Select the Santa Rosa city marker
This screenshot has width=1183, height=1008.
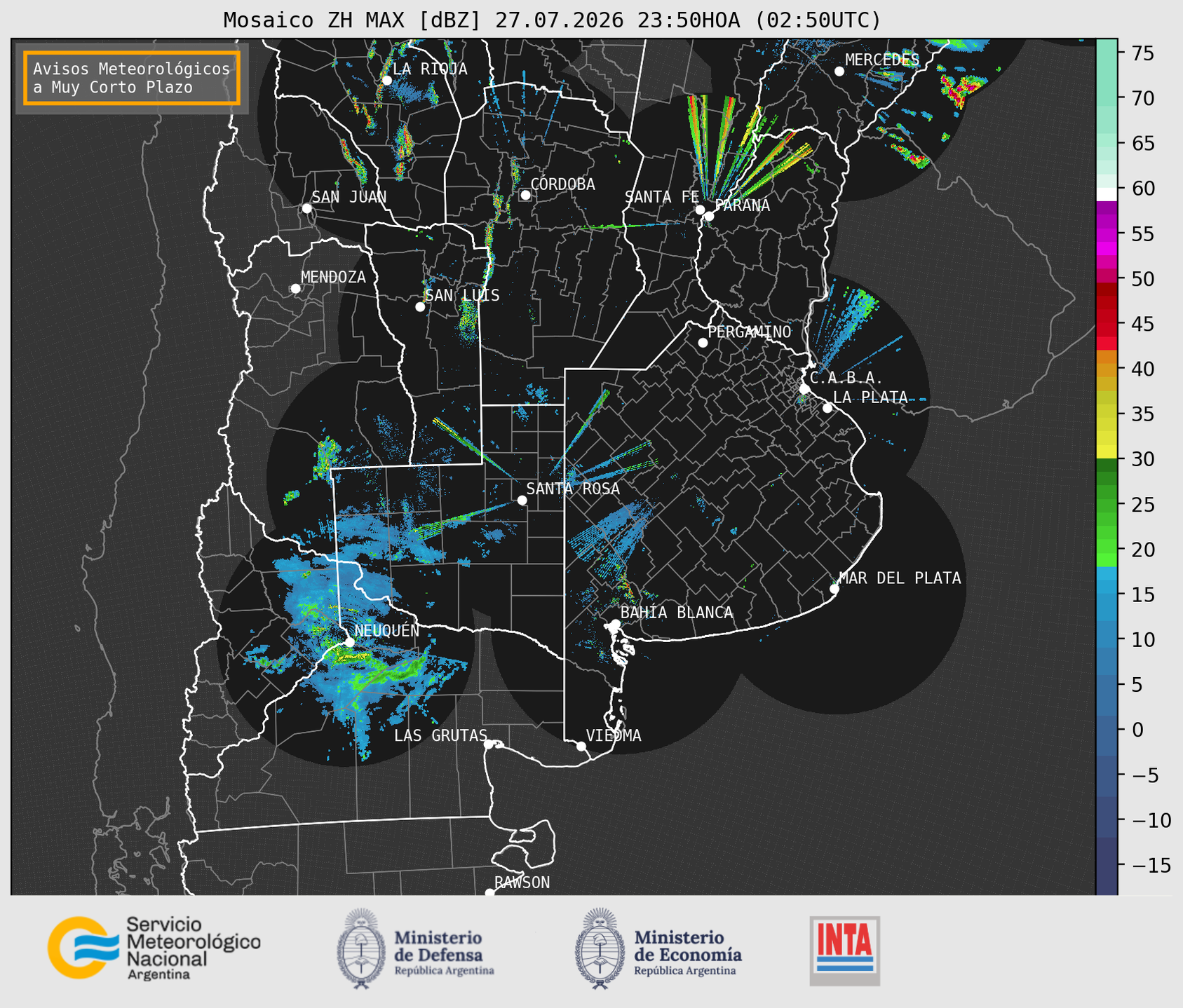pyautogui.click(x=522, y=500)
